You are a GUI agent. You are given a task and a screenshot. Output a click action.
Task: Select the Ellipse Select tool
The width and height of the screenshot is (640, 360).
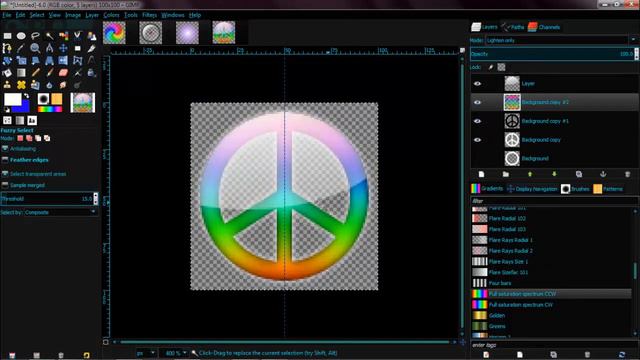point(21,36)
